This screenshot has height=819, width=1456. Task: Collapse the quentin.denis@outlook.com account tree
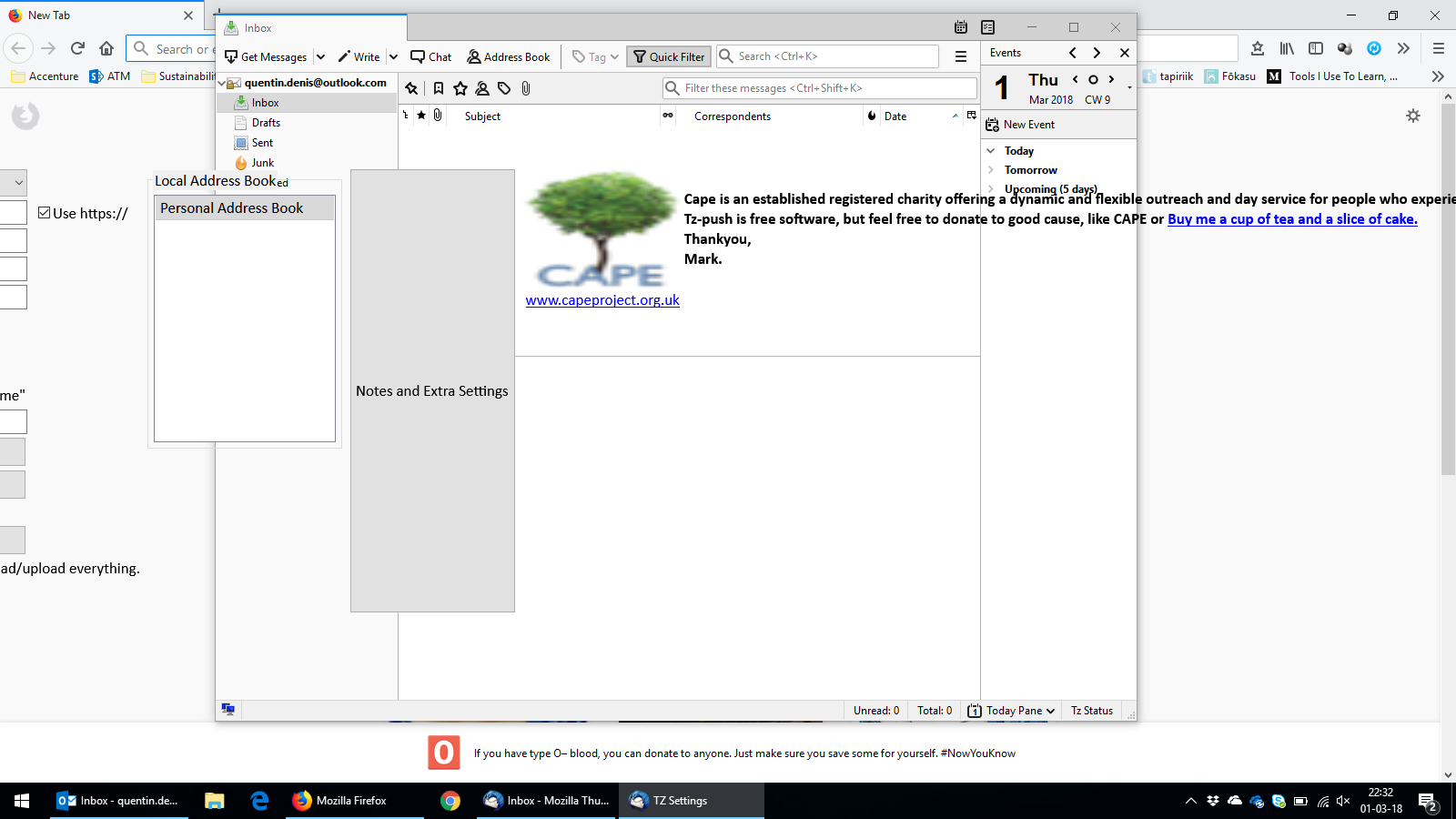(222, 83)
